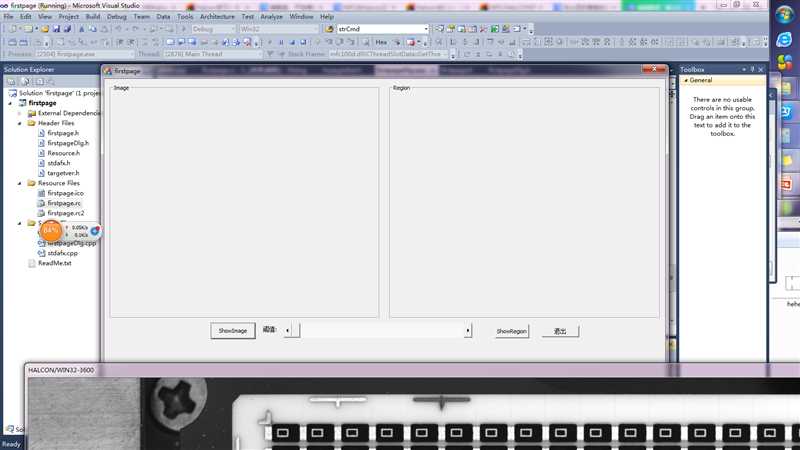Open the Win32 platform dropdown
The width and height of the screenshot is (800, 450).
point(279,29)
